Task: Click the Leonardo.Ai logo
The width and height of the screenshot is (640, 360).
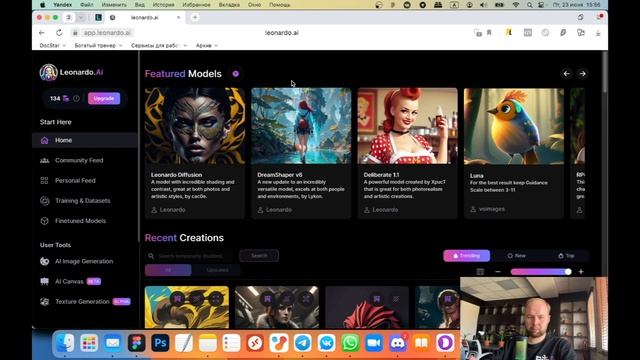Action: [71, 72]
